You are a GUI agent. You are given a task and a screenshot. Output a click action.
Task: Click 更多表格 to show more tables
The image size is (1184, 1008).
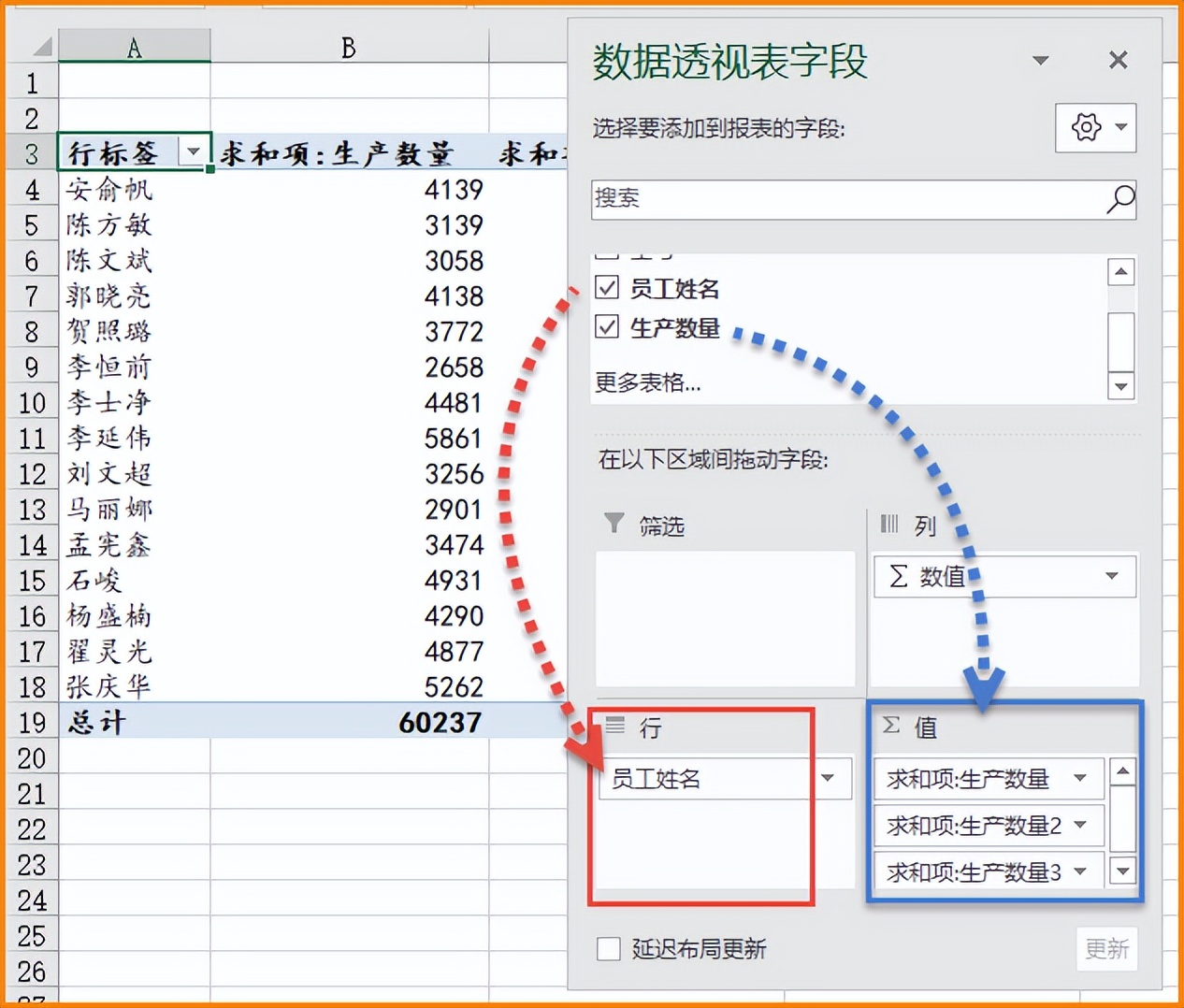[647, 382]
